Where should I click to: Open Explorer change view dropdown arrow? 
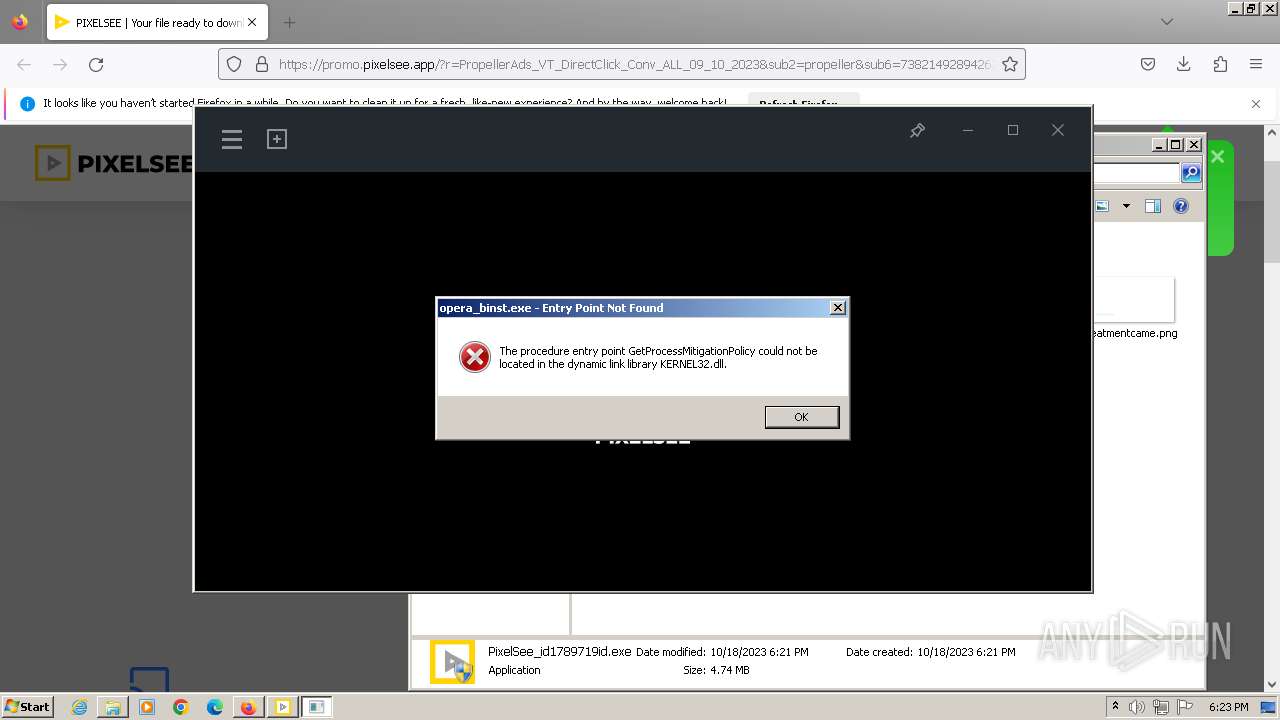[1126, 206]
